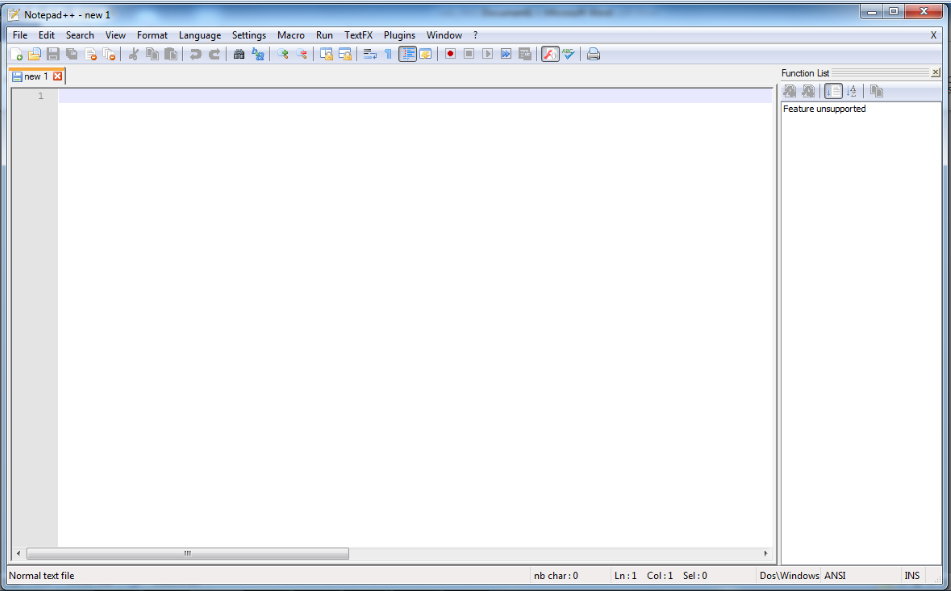Click Run Macro Multiple Times icon
Image resolution: width=951 pixels, height=591 pixels.
pos(506,54)
